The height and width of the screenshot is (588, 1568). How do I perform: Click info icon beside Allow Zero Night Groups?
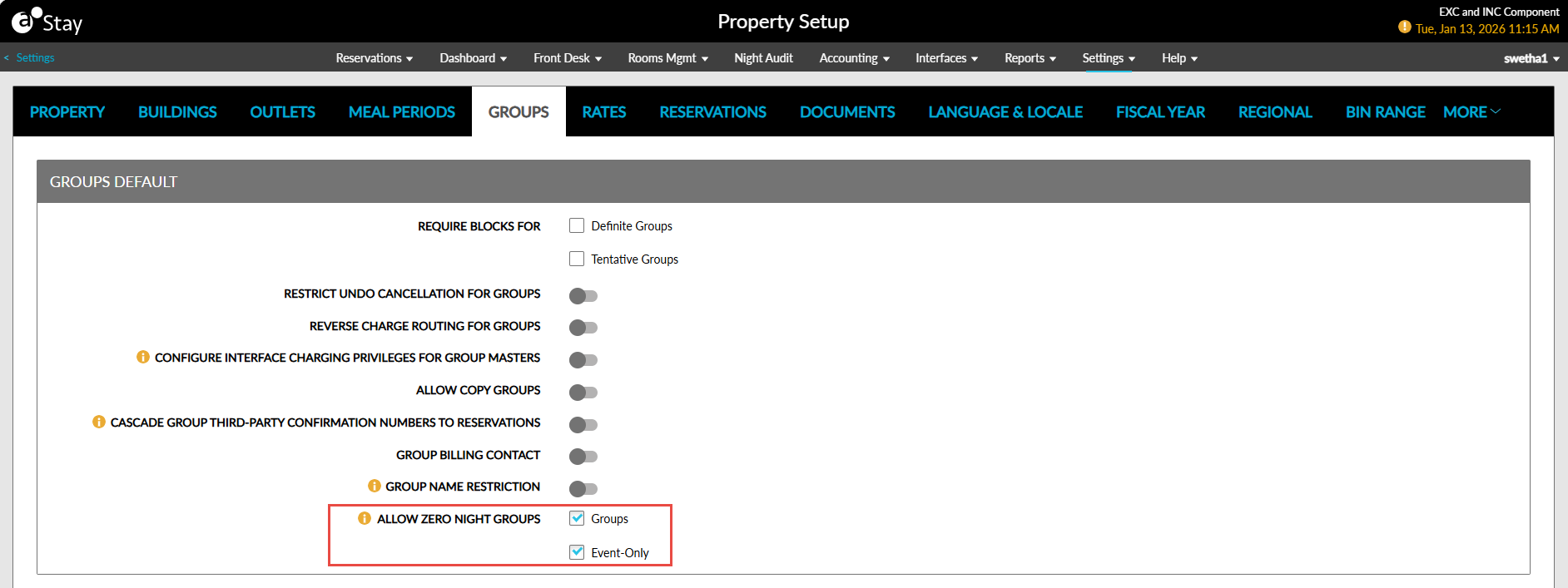[x=365, y=518]
